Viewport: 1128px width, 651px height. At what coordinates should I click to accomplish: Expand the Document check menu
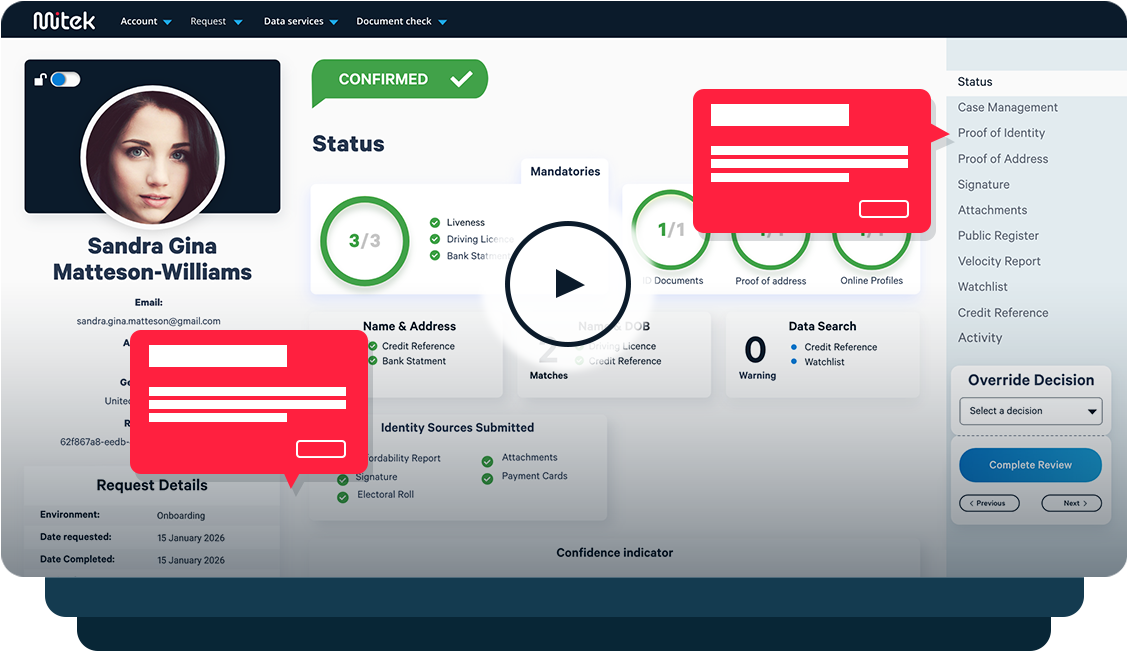click(x=401, y=22)
